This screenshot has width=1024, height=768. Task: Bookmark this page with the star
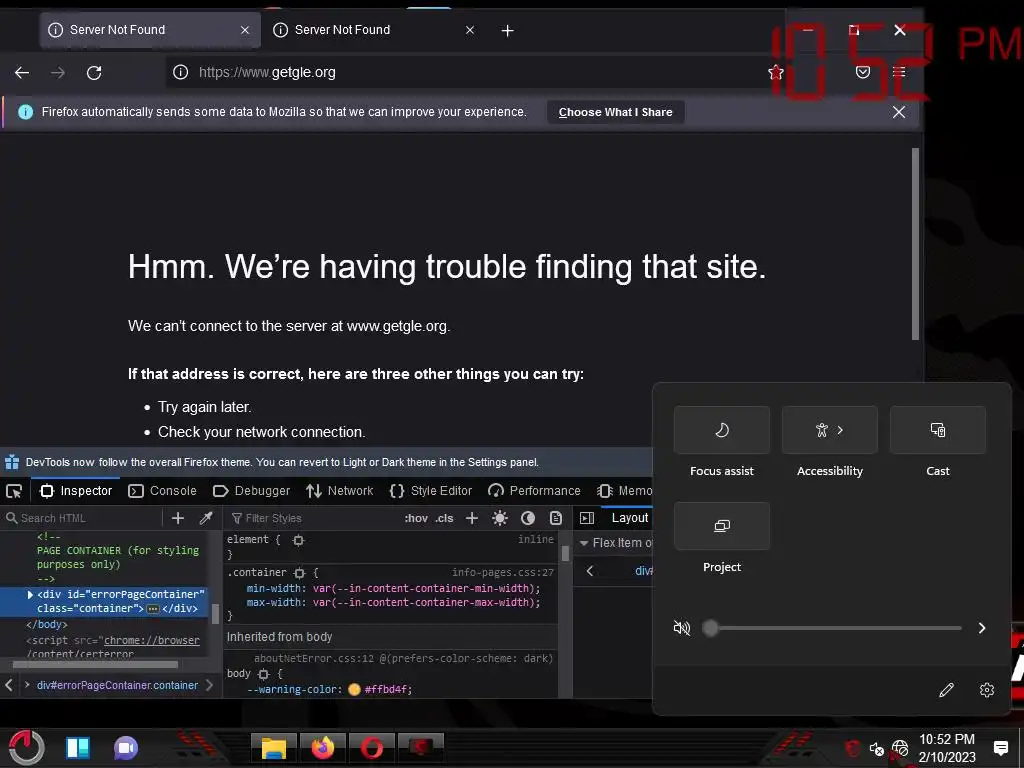tap(776, 72)
